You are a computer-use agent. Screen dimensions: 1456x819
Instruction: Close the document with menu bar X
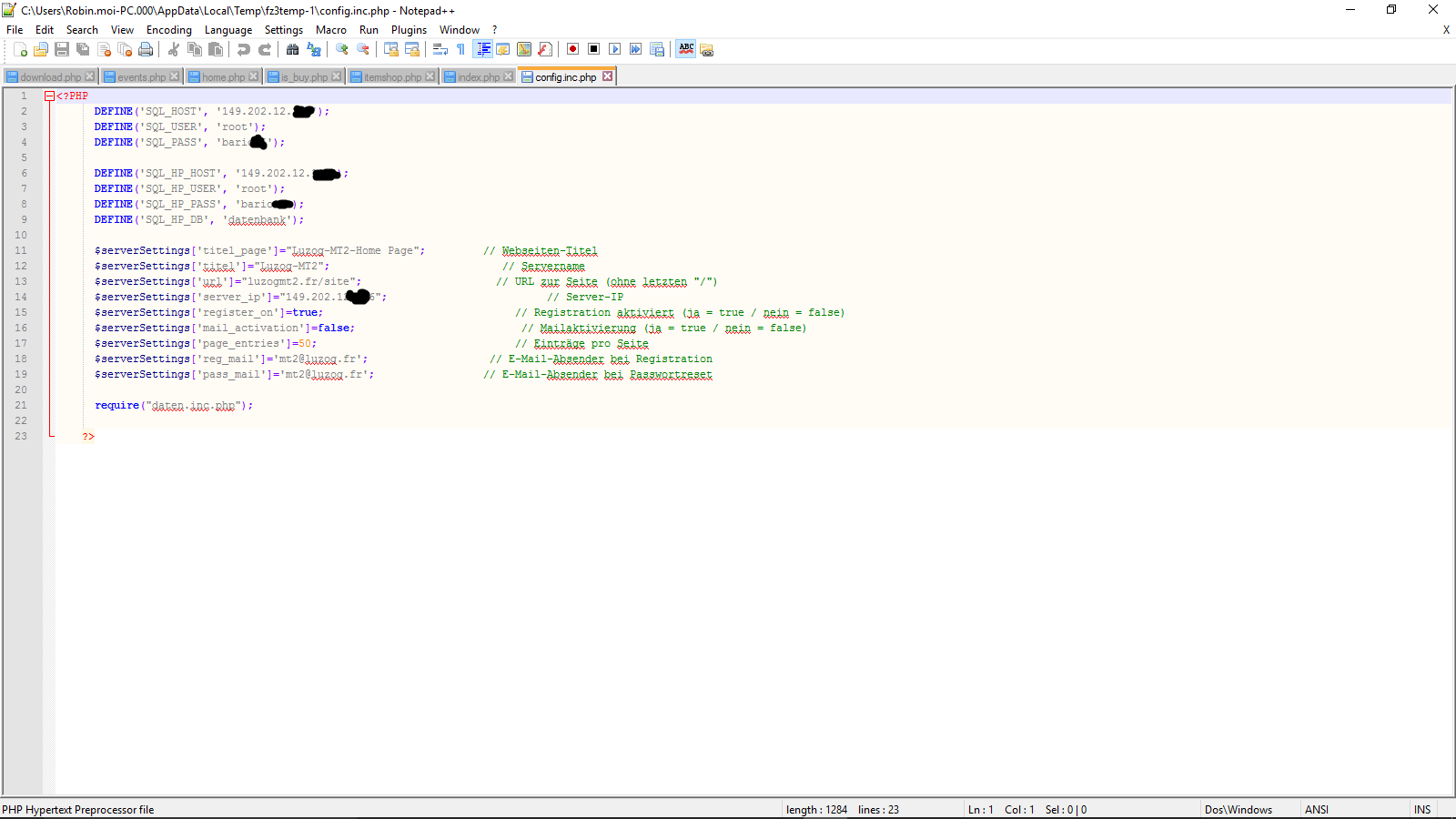(x=1446, y=30)
